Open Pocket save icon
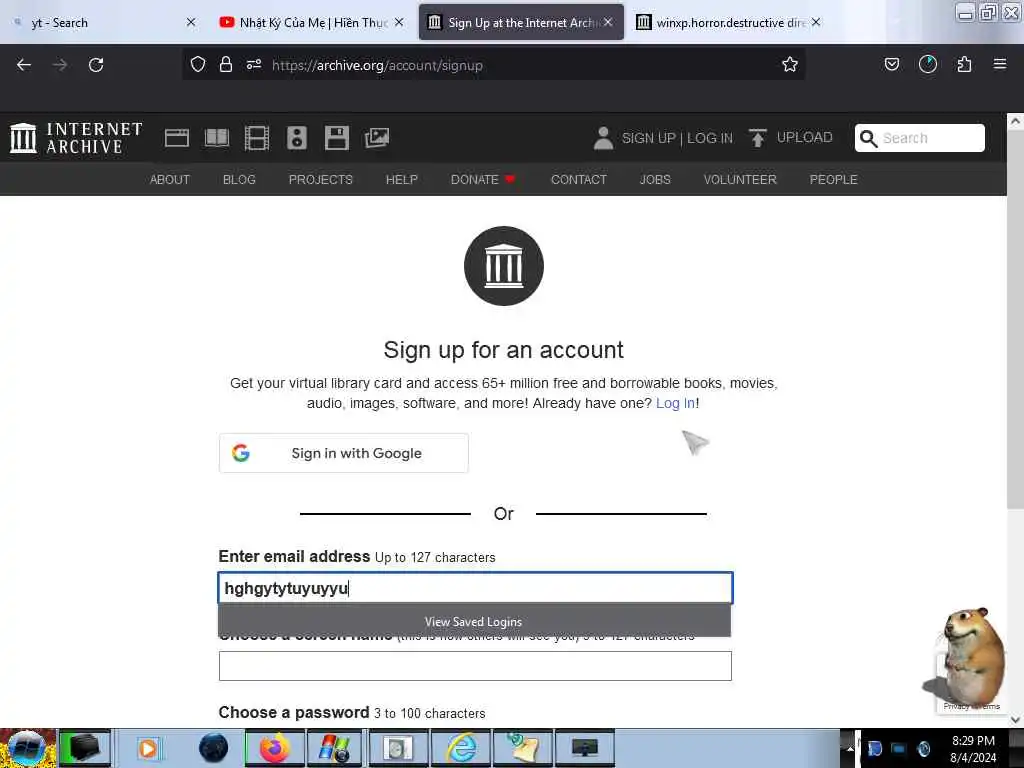 pyautogui.click(x=891, y=64)
